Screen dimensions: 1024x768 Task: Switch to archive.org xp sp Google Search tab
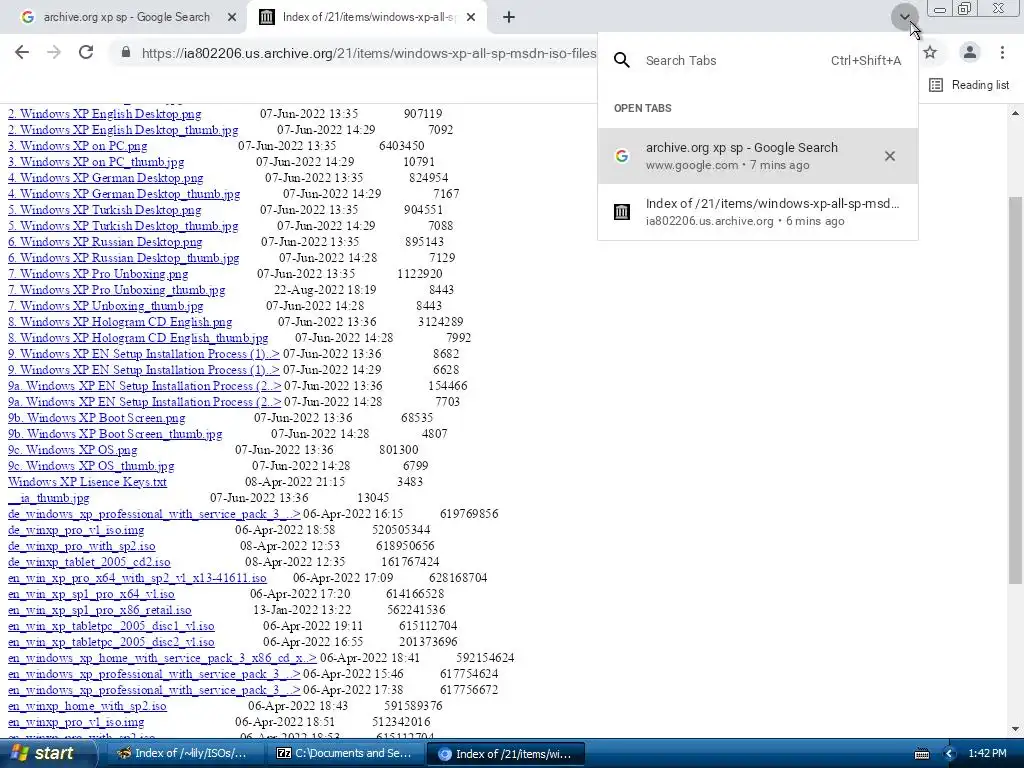(127, 18)
